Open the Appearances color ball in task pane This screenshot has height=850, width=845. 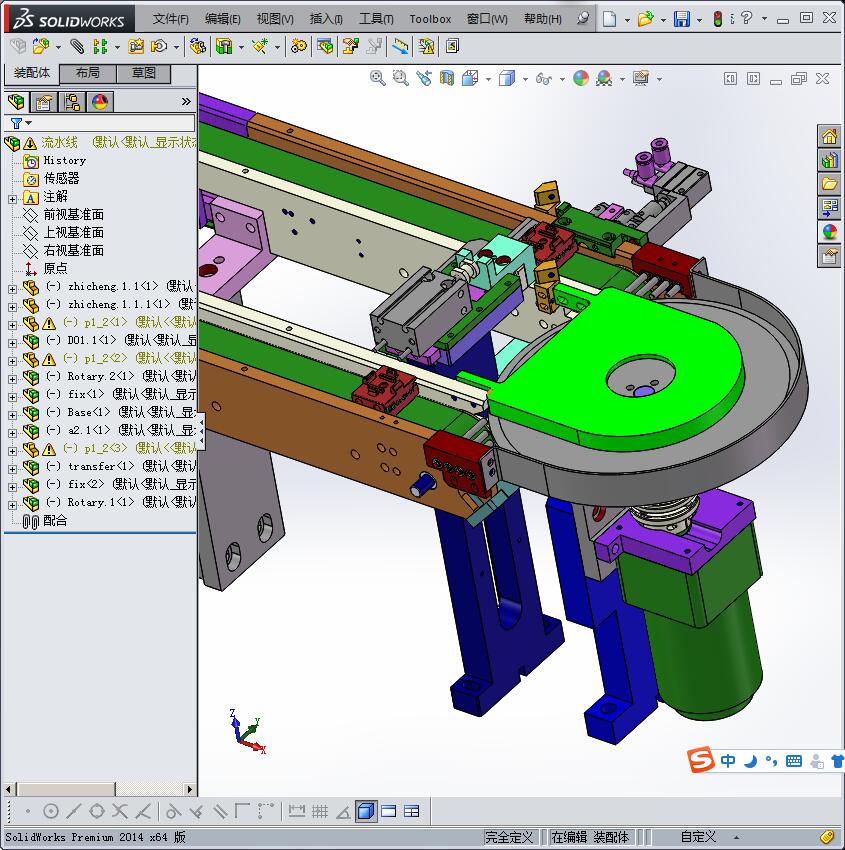tap(829, 232)
